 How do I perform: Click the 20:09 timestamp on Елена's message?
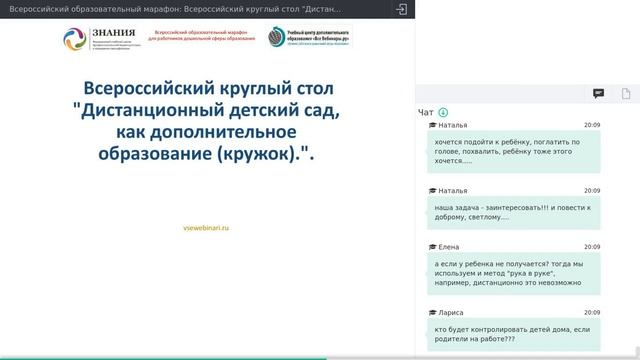click(x=592, y=247)
